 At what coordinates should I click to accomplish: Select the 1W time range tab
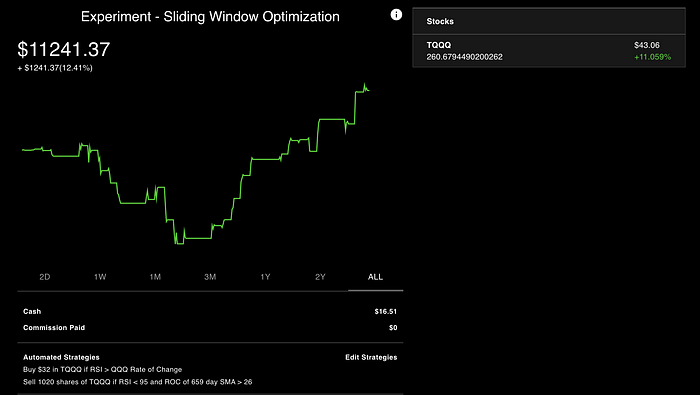[x=100, y=277]
